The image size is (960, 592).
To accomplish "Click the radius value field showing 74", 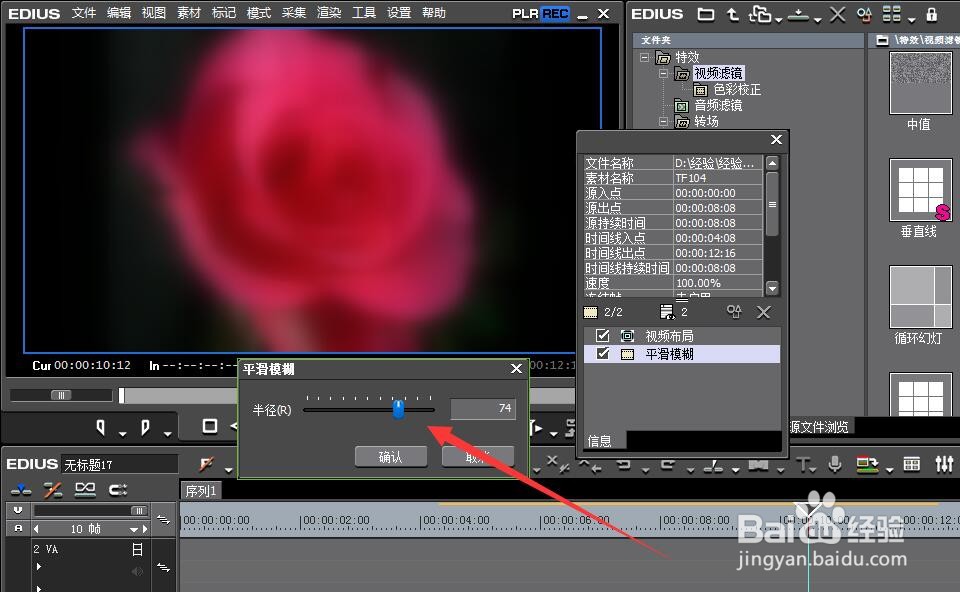I will 483,408.
